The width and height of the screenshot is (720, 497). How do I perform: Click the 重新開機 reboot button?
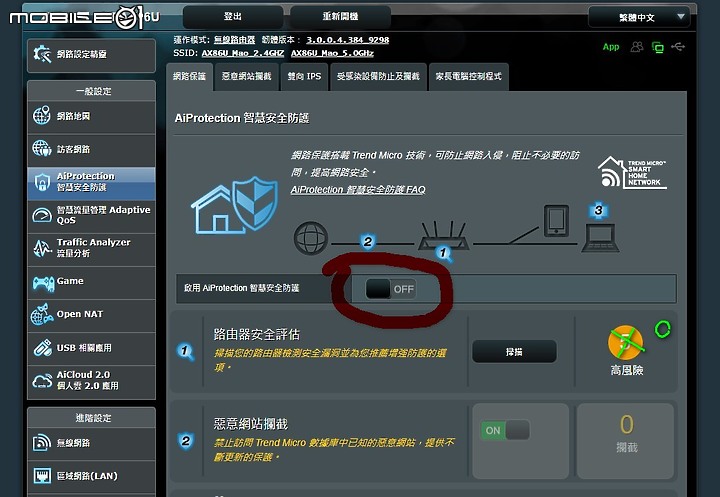click(340, 17)
